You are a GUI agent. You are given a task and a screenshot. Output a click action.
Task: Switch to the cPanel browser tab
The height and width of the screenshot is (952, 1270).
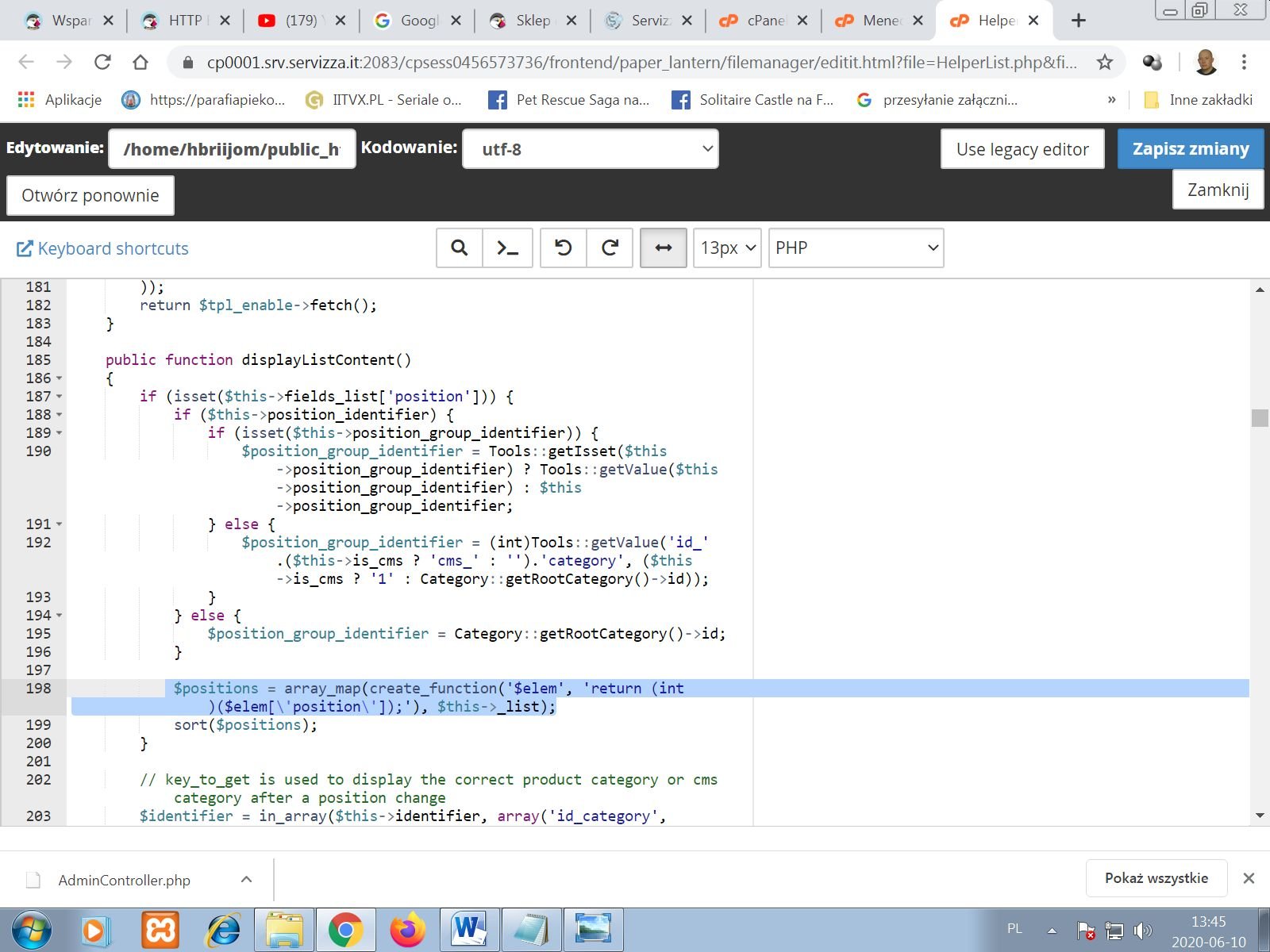764,21
